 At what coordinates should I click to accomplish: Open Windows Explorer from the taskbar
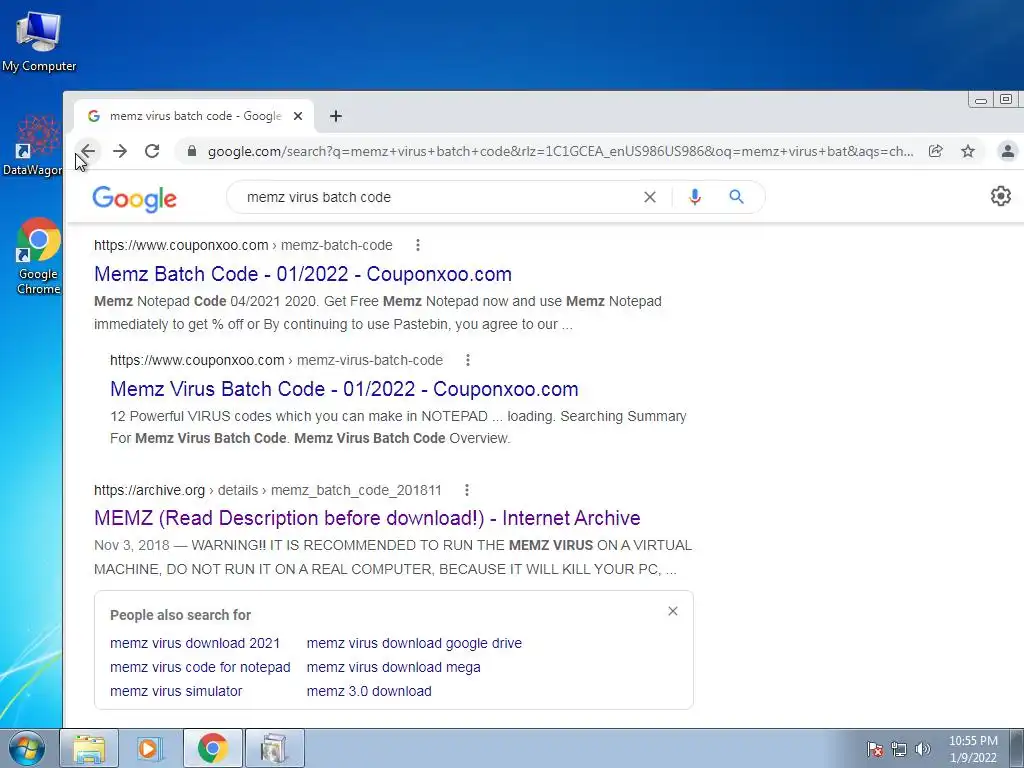click(89, 748)
